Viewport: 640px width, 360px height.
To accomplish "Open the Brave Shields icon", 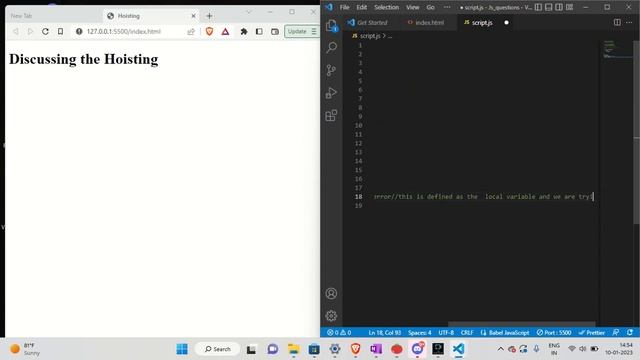I will tap(209, 31).
